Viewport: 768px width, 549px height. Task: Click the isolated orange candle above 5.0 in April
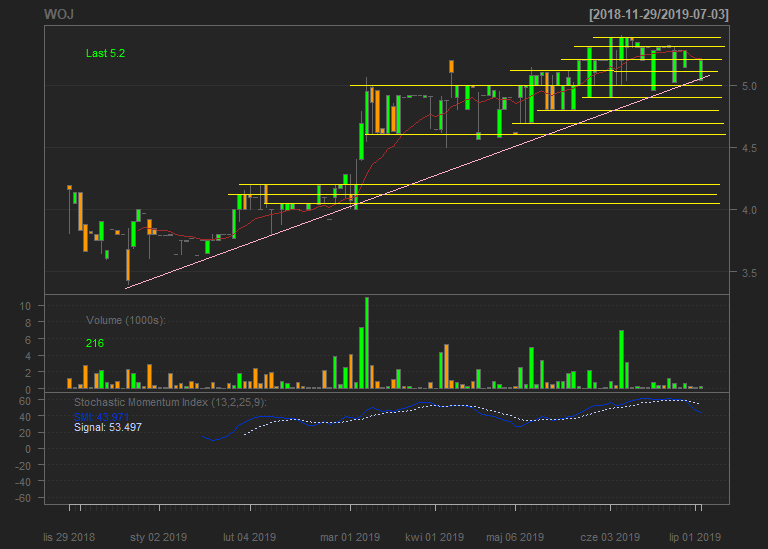click(x=451, y=67)
